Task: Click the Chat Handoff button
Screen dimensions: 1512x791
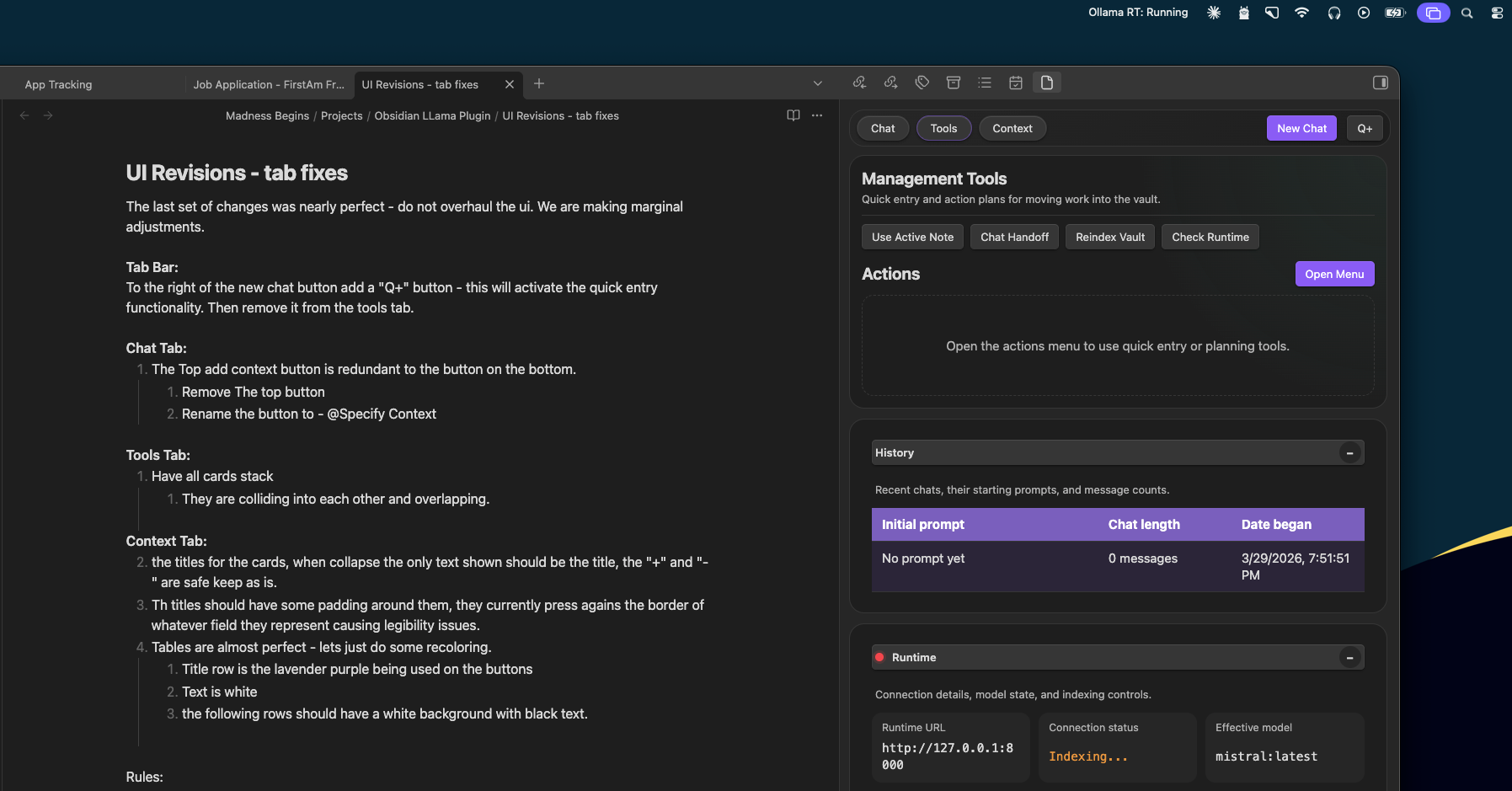Action: click(x=1014, y=237)
